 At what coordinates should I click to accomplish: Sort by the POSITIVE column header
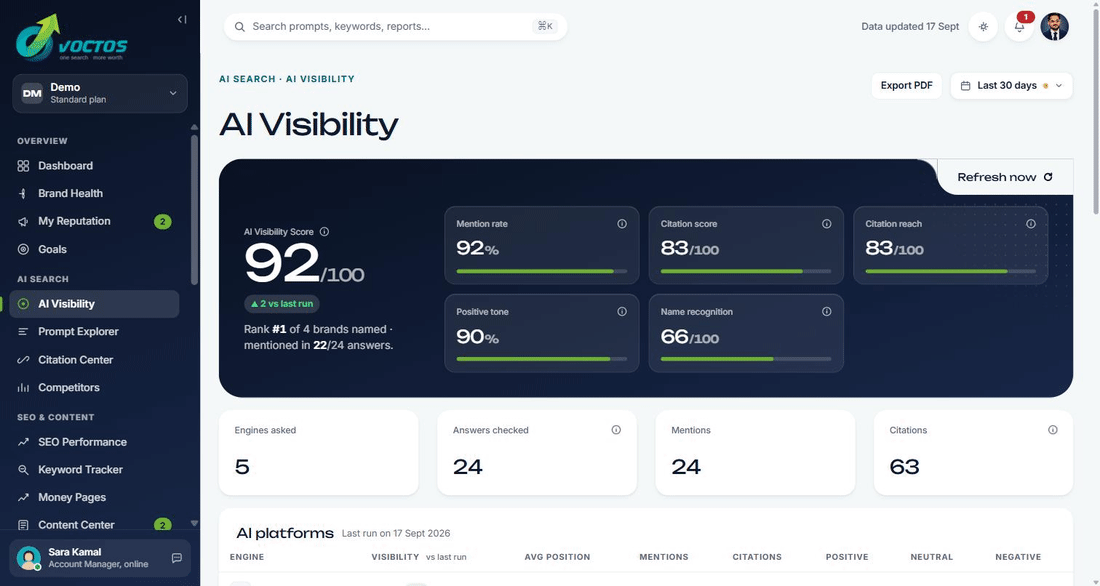click(x=847, y=557)
